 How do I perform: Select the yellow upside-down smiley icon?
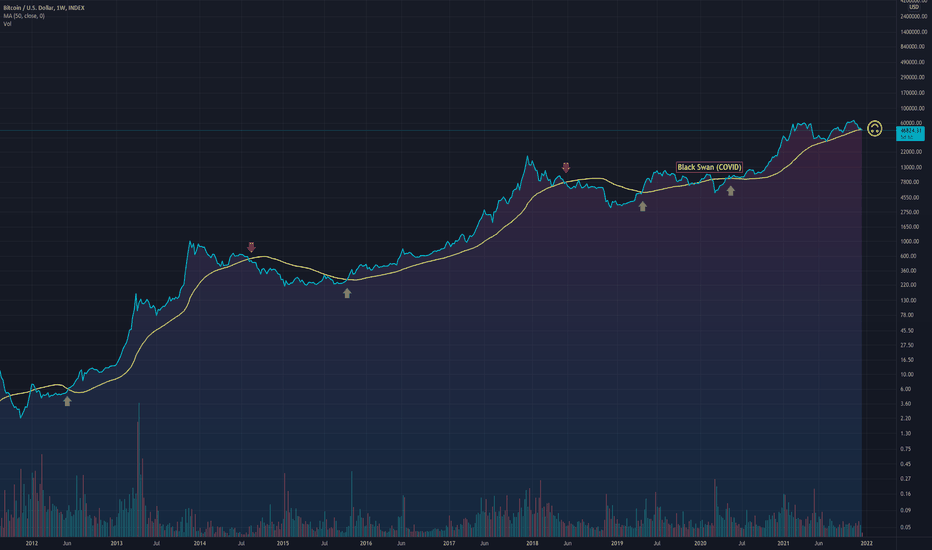[x=874, y=128]
